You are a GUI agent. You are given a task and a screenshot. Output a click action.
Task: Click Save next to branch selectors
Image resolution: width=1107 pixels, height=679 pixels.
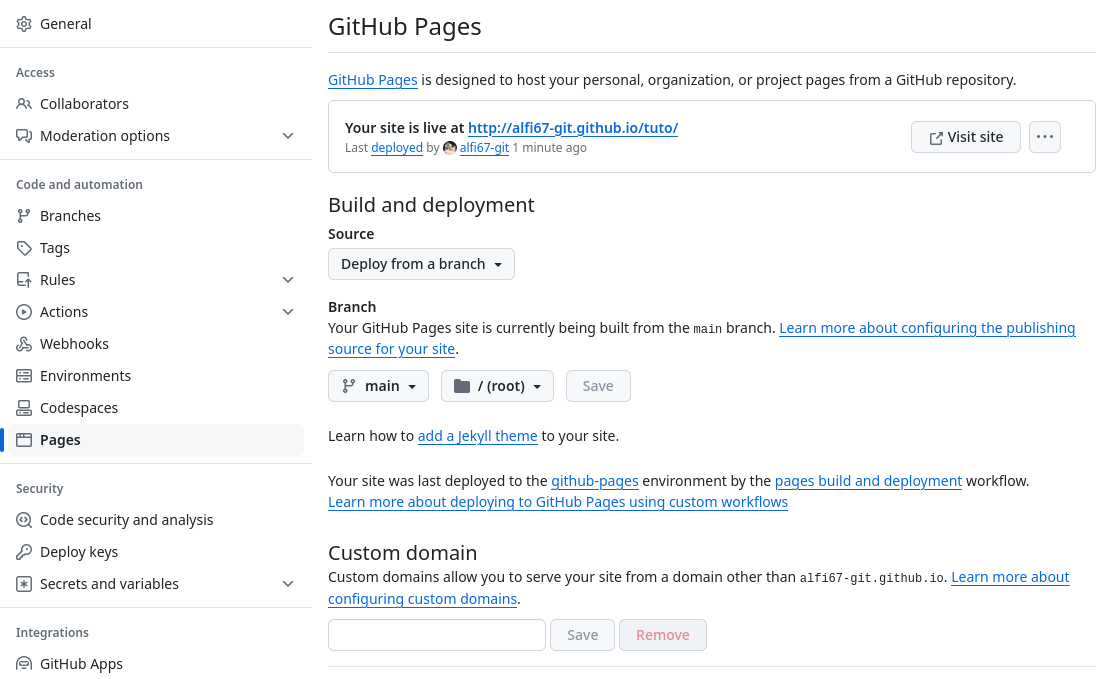tap(598, 386)
